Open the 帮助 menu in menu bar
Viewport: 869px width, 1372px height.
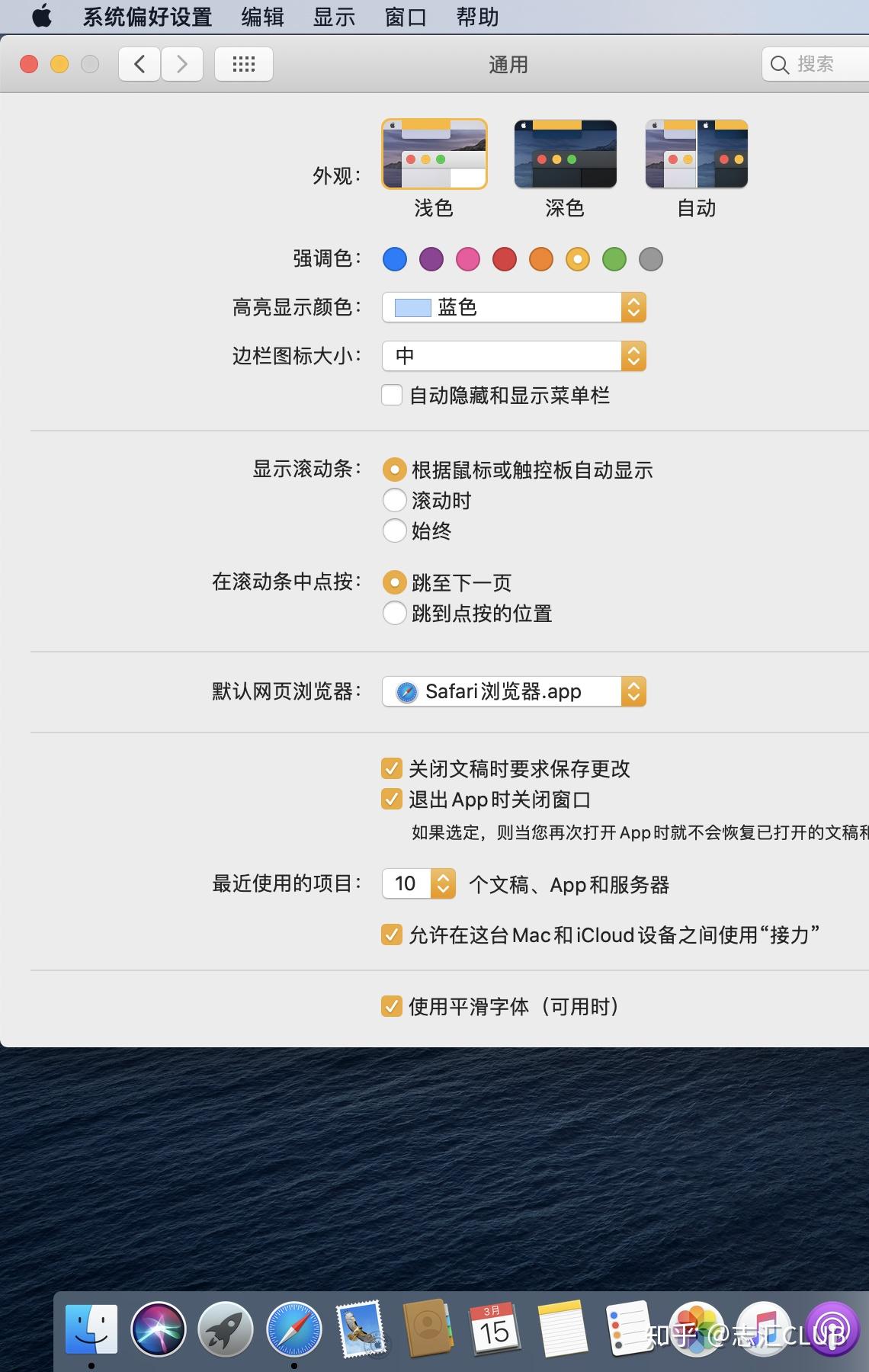point(477,16)
